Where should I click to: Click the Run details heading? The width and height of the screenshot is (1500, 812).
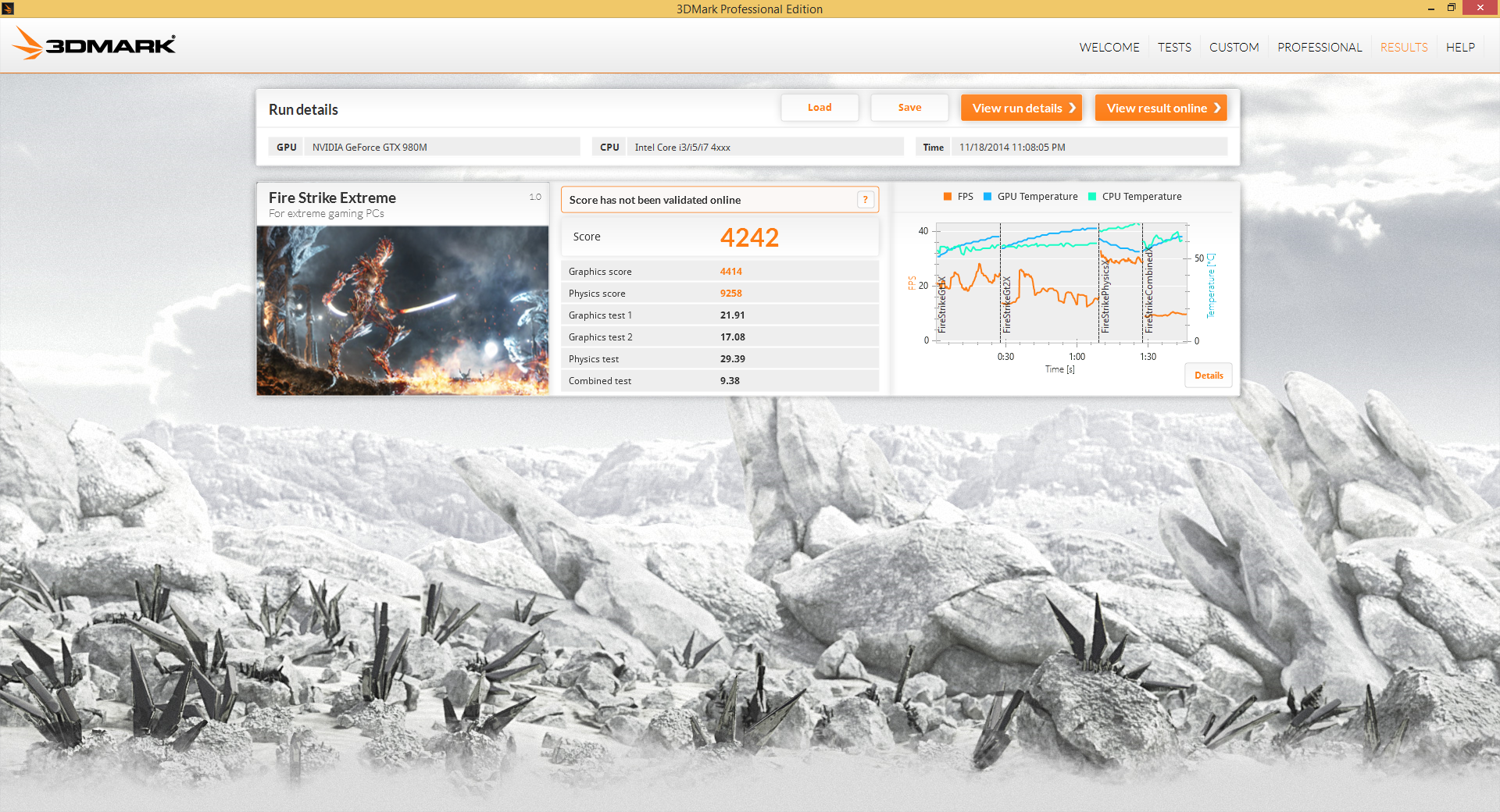tap(303, 110)
